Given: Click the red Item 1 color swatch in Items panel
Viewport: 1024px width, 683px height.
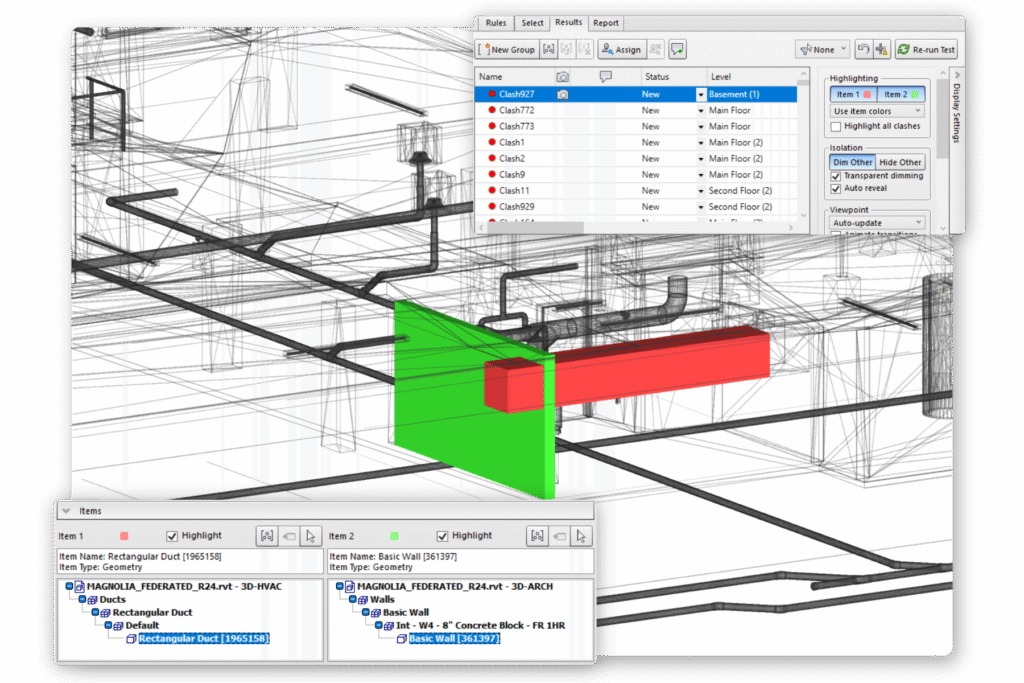Looking at the screenshot, I should point(124,536).
